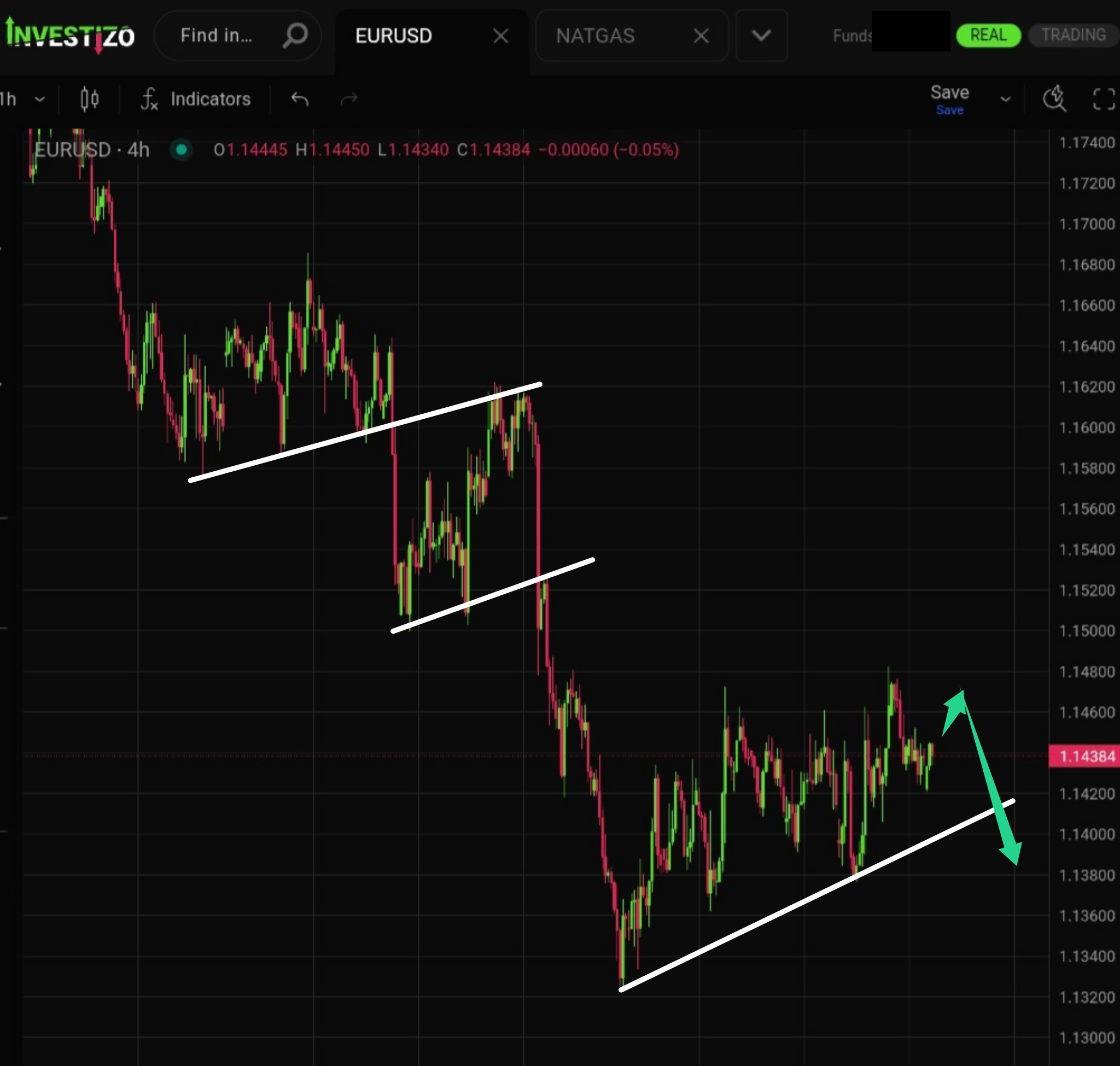This screenshot has height=1066, width=1120.
Task: Click the 1.16200 price axis label
Action: point(1087,387)
